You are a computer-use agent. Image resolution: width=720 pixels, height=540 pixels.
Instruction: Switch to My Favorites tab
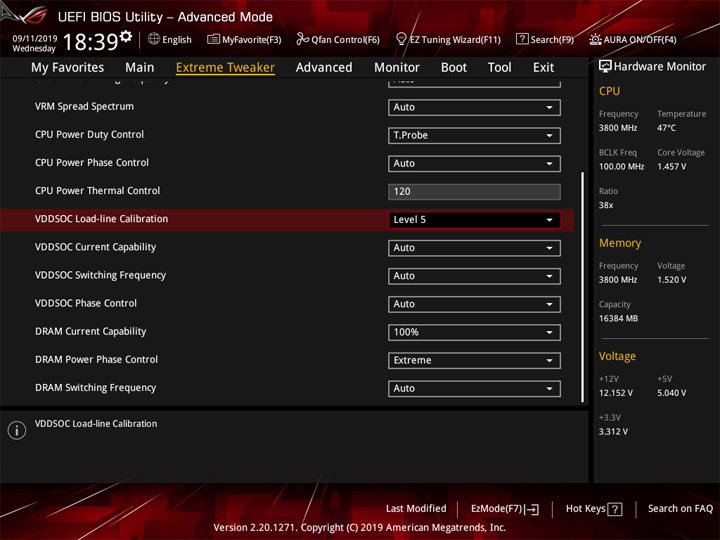coord(68,68)
